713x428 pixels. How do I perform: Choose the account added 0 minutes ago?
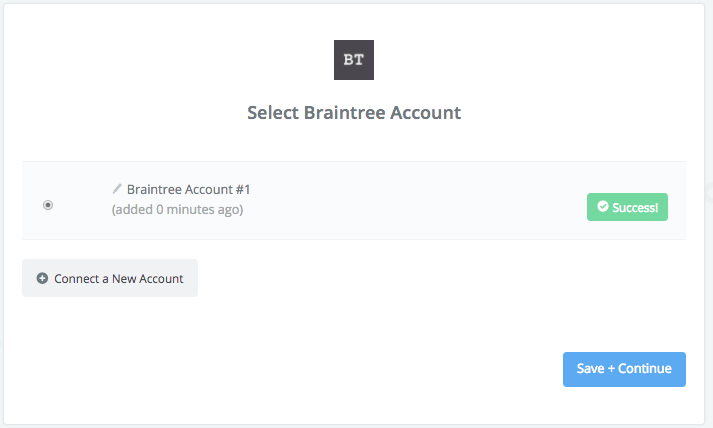pos(48,205)
